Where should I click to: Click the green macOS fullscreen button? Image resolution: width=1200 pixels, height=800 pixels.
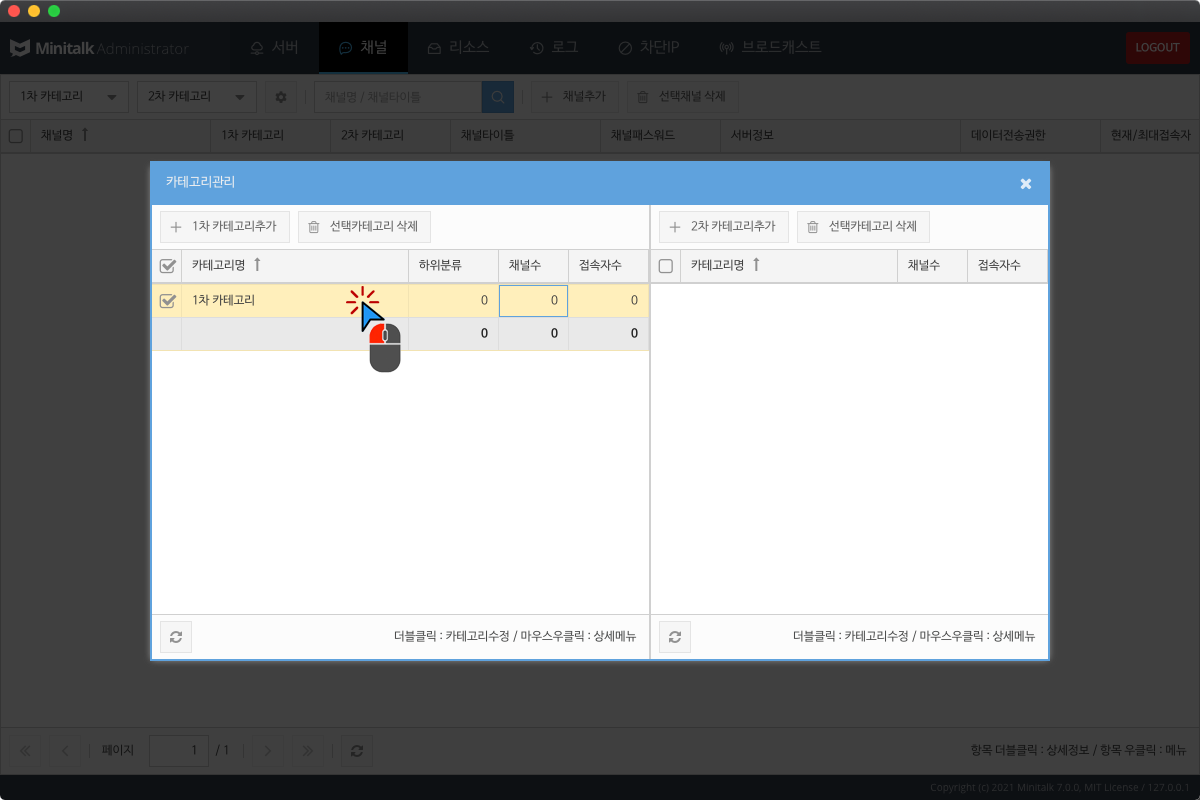coord(54,11)
